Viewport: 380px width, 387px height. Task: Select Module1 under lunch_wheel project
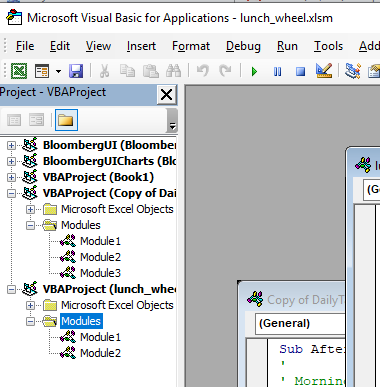click(x=100, y=337)
